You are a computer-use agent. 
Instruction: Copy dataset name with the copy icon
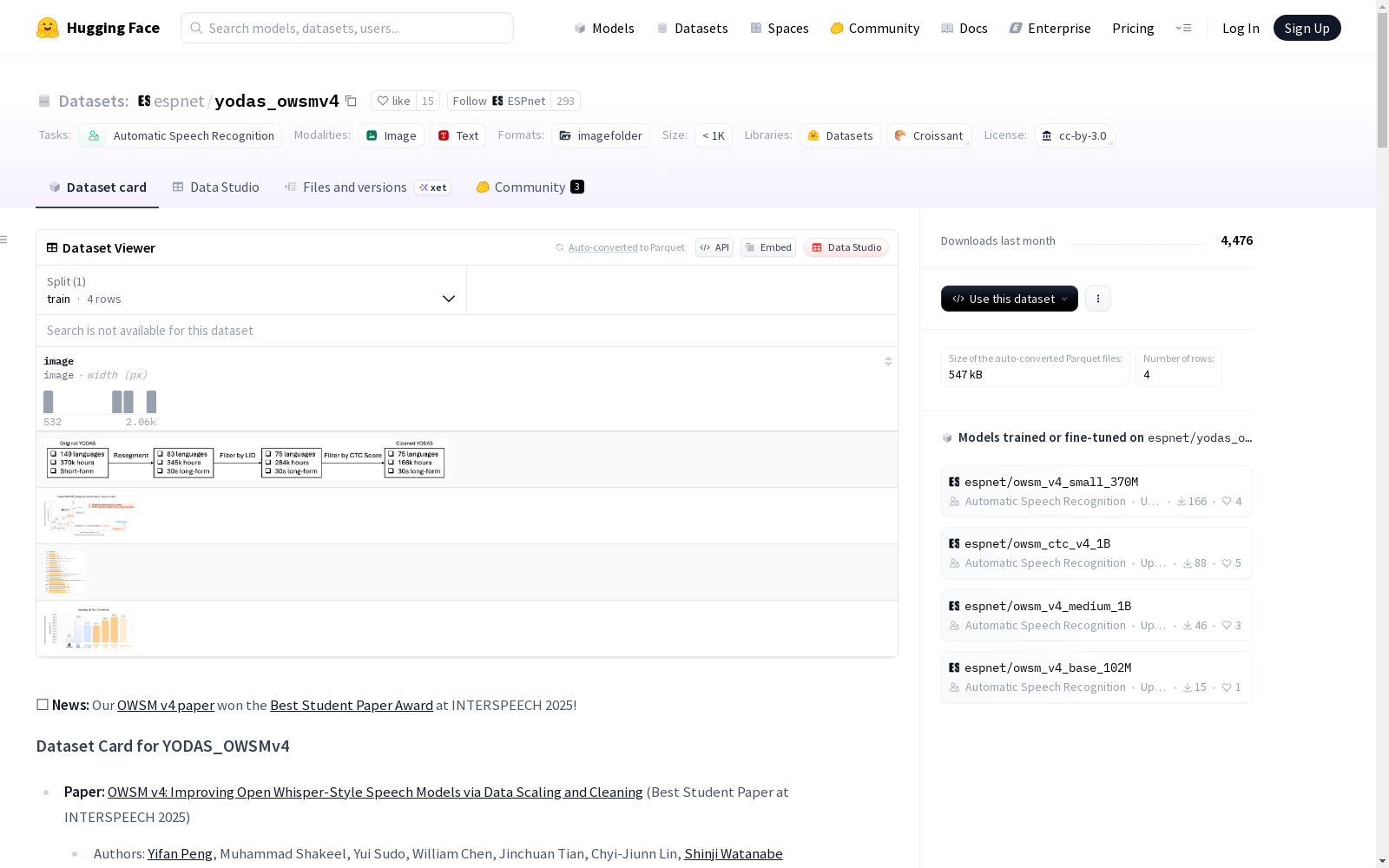coord(351,101)
